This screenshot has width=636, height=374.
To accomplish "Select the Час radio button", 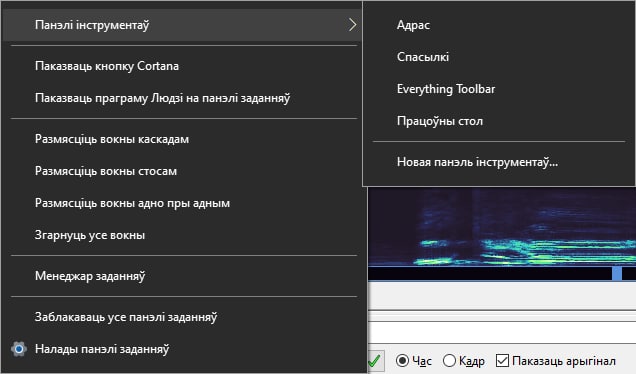I will pyautogui.click(x=402, y=361).
